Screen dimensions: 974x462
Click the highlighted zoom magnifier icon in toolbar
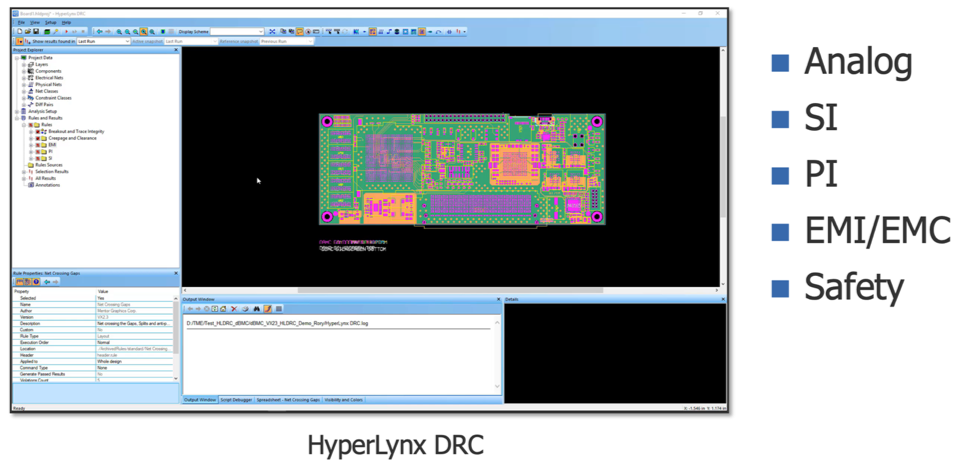pos(143,31)
